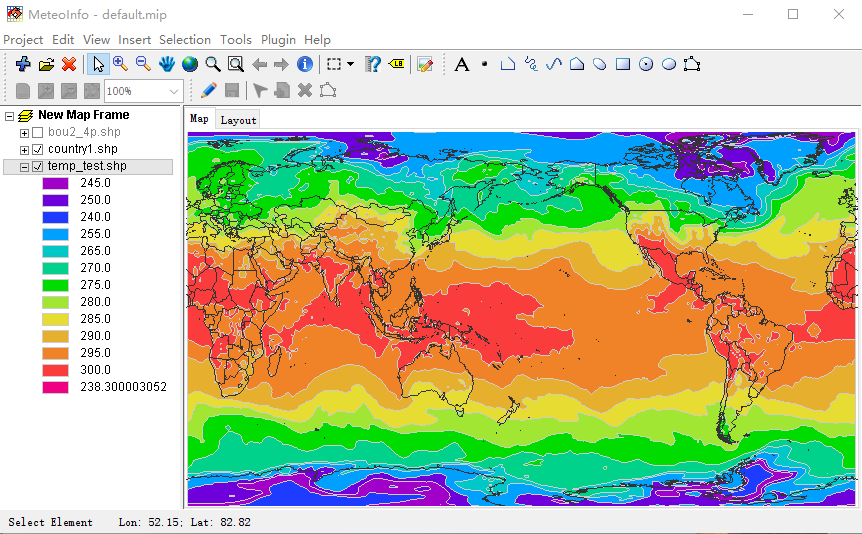Select the New Map Frame node
The width and height of the screenshot is (862, 534).
click(x=83, y=115)
